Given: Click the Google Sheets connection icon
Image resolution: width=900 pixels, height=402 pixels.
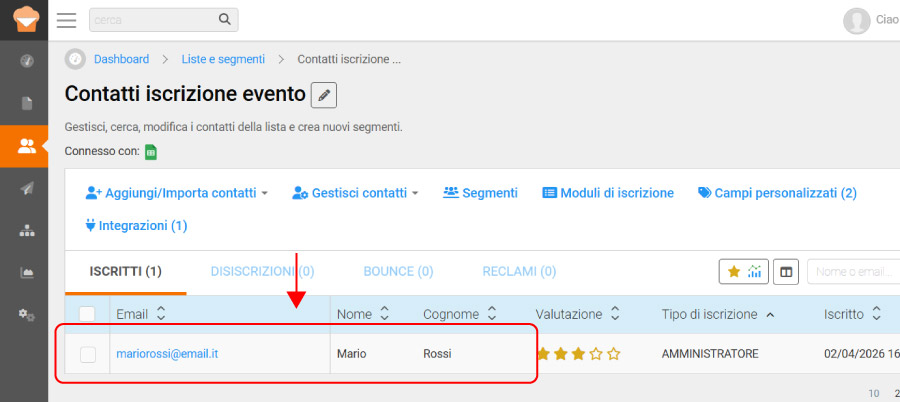Looking at the screenshot, I should click(x=151, y=152).
